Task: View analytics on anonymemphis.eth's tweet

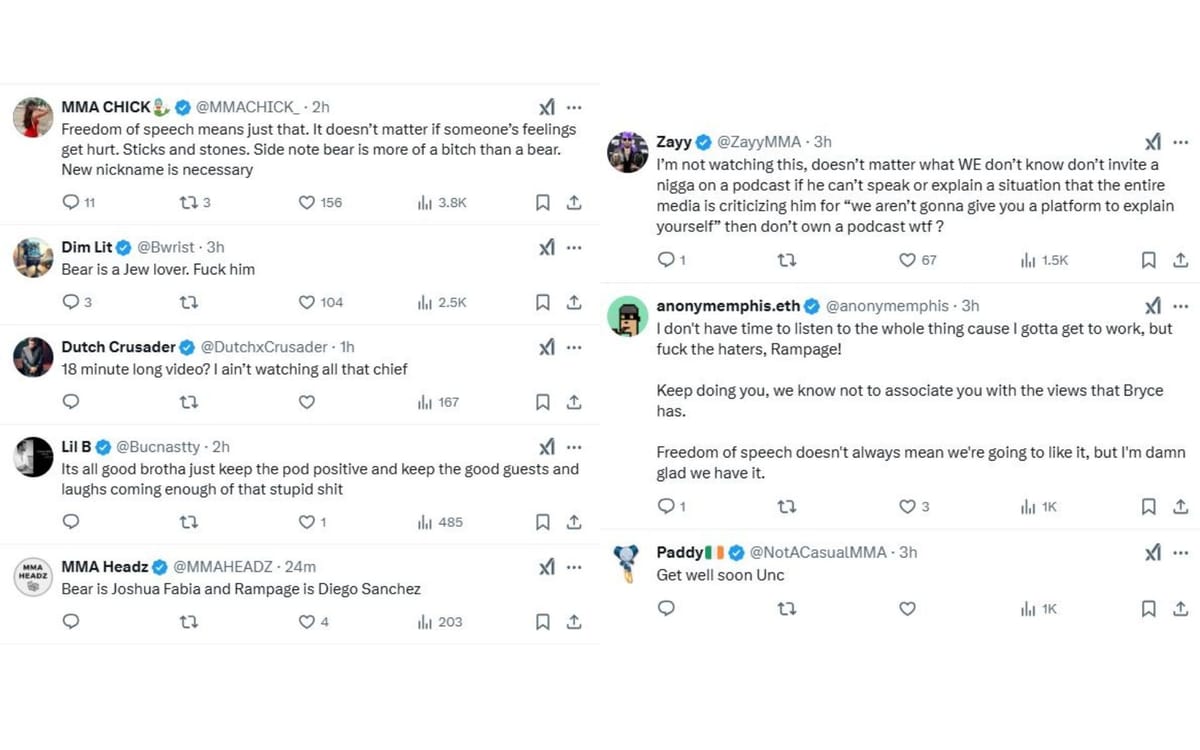Action: 1038,507
